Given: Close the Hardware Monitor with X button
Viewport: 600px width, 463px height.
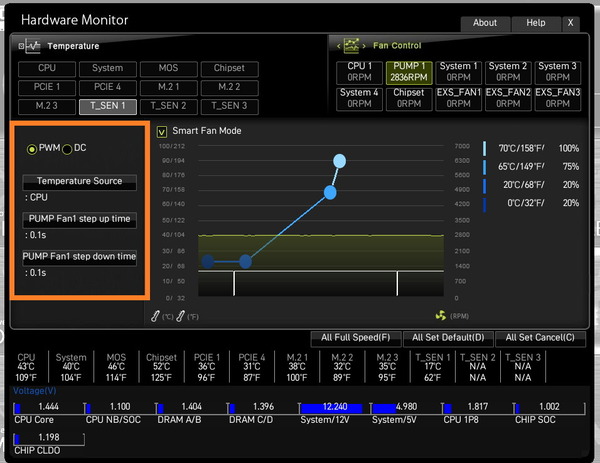Looking at the screenshot, I should point(571,24).
